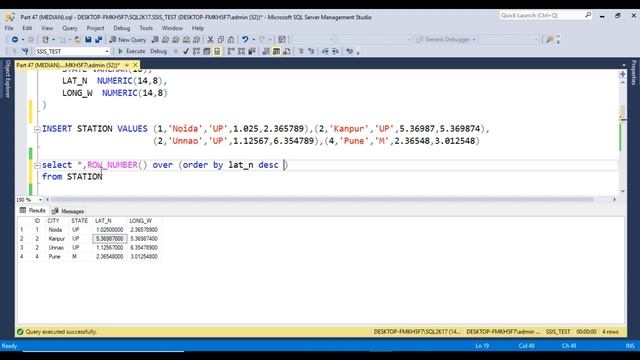640x360 pixels.
Task: Click the Save All icon
Action: pos(99,40)
